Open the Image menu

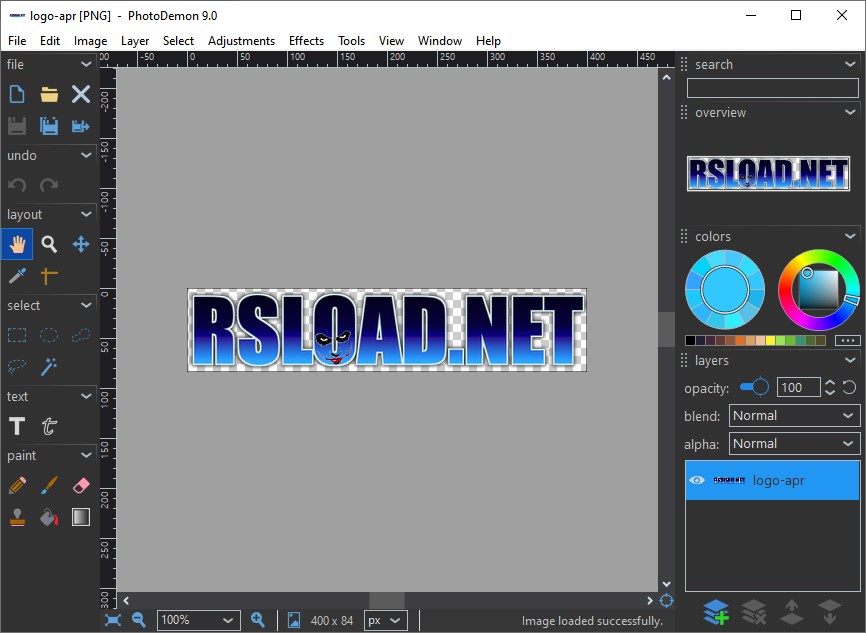click(x=91, y=40)
